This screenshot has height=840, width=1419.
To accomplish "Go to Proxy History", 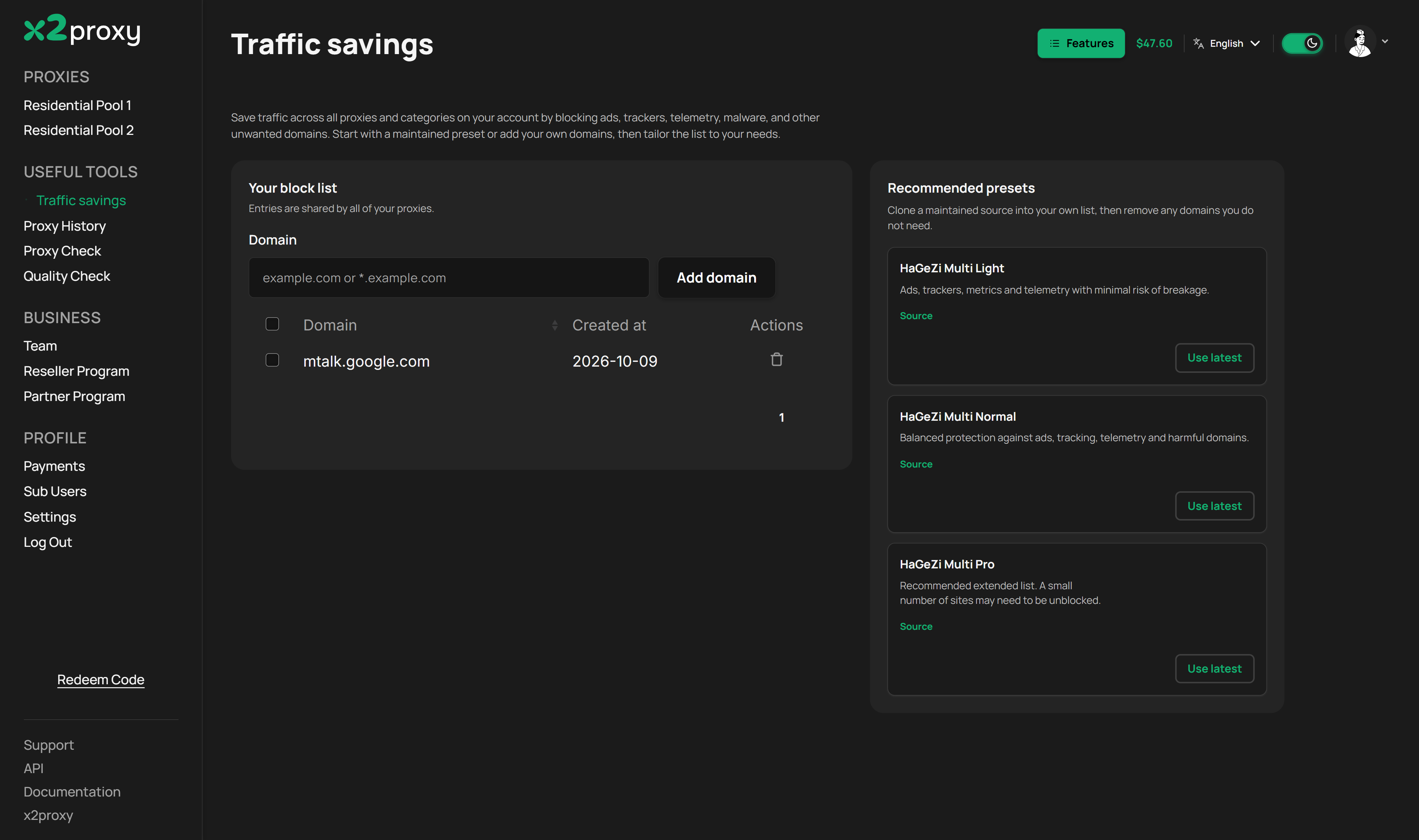I will pos(65,226).
